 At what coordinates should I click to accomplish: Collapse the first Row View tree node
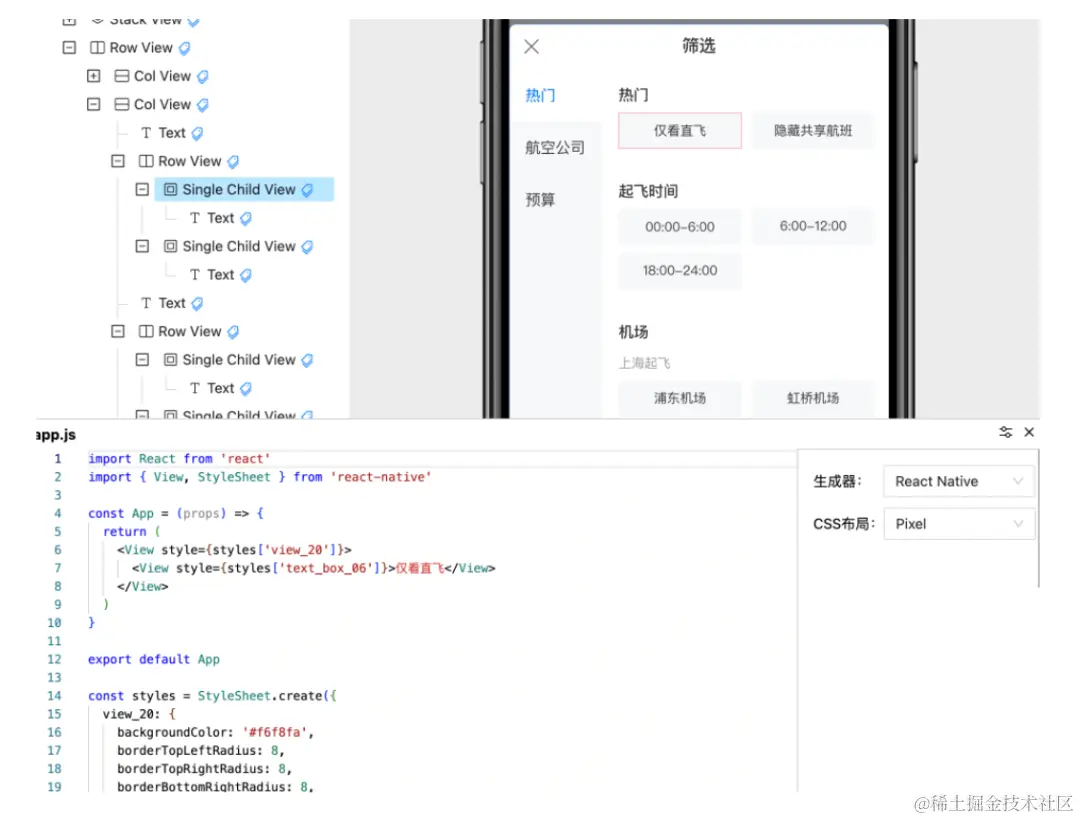point(67,47)
